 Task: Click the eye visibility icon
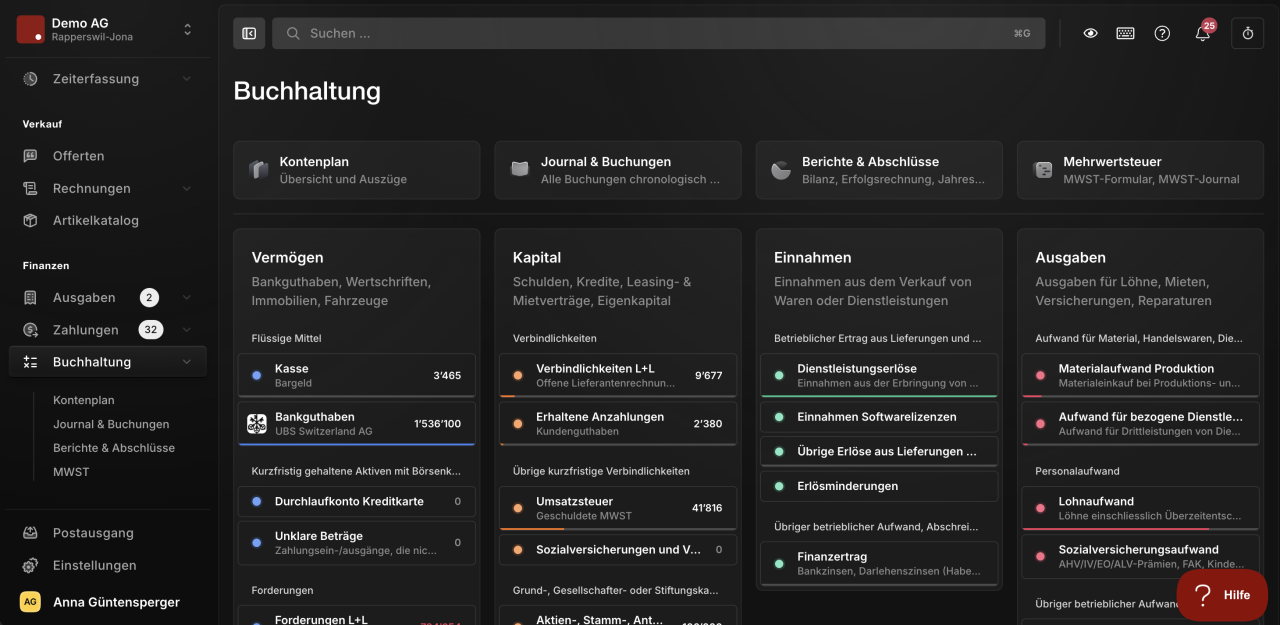pyautogui.click(x=1091, y=33)
